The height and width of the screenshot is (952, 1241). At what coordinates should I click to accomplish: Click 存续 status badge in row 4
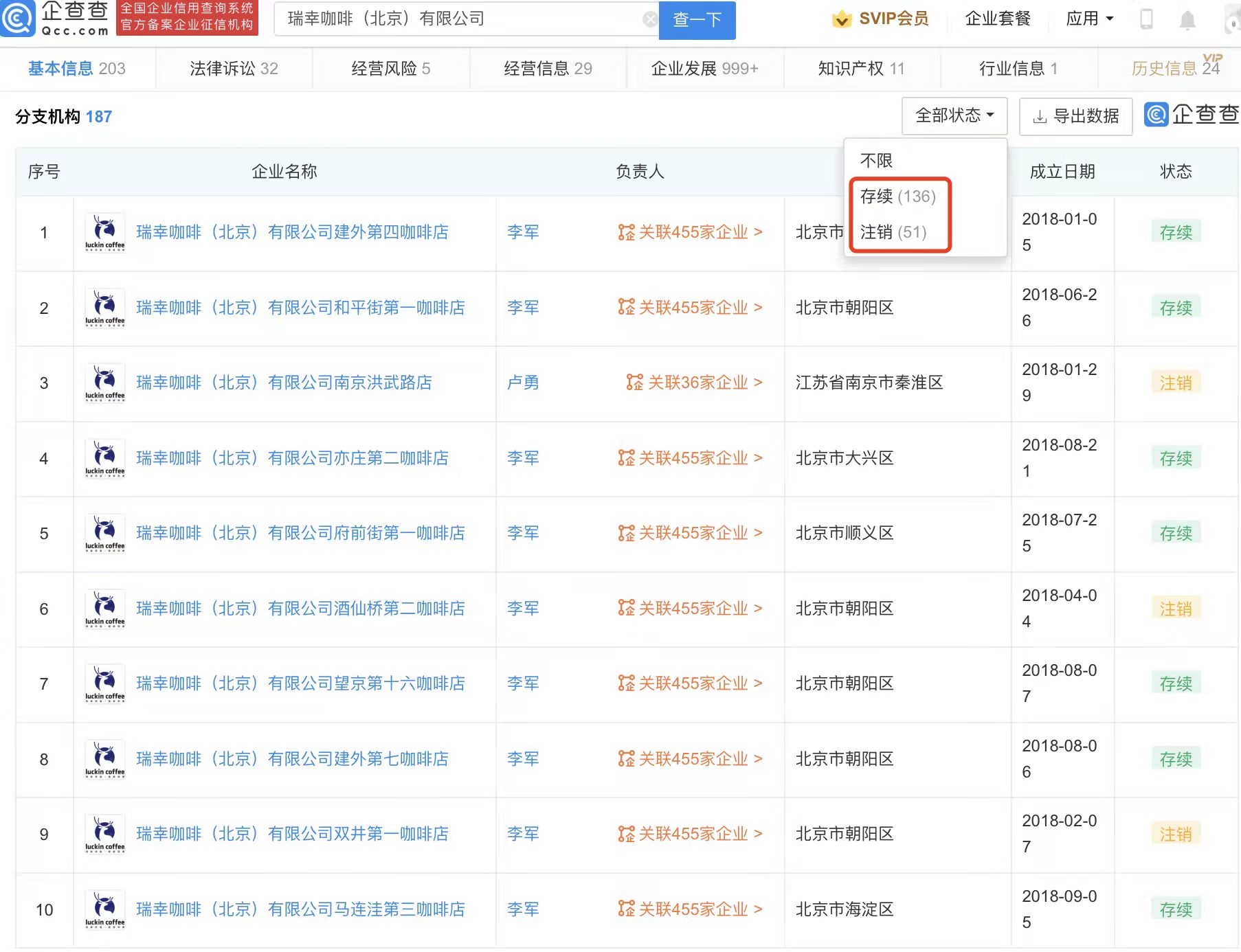click(1176, 458)
